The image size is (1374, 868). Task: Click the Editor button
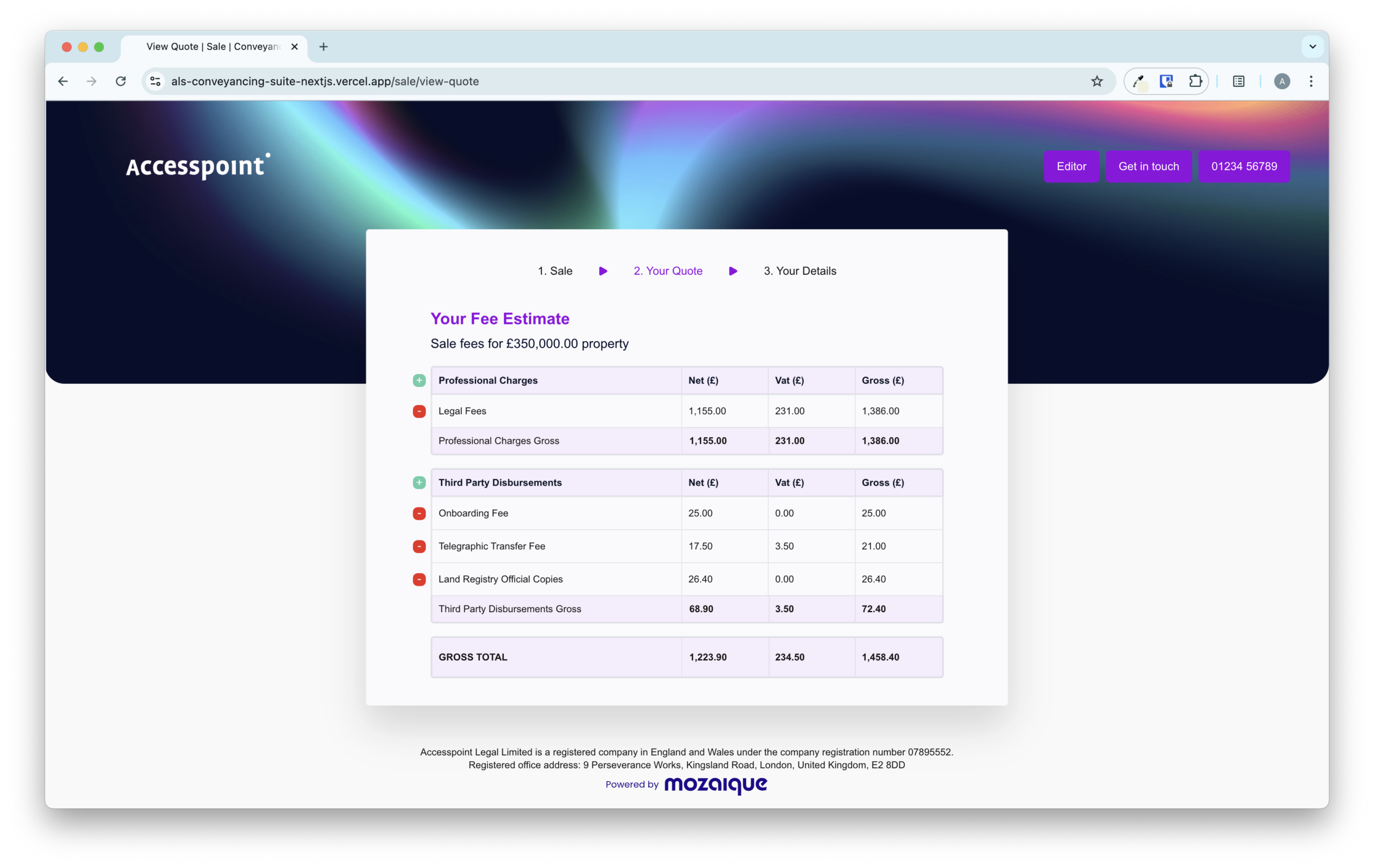pos(1071,166)
